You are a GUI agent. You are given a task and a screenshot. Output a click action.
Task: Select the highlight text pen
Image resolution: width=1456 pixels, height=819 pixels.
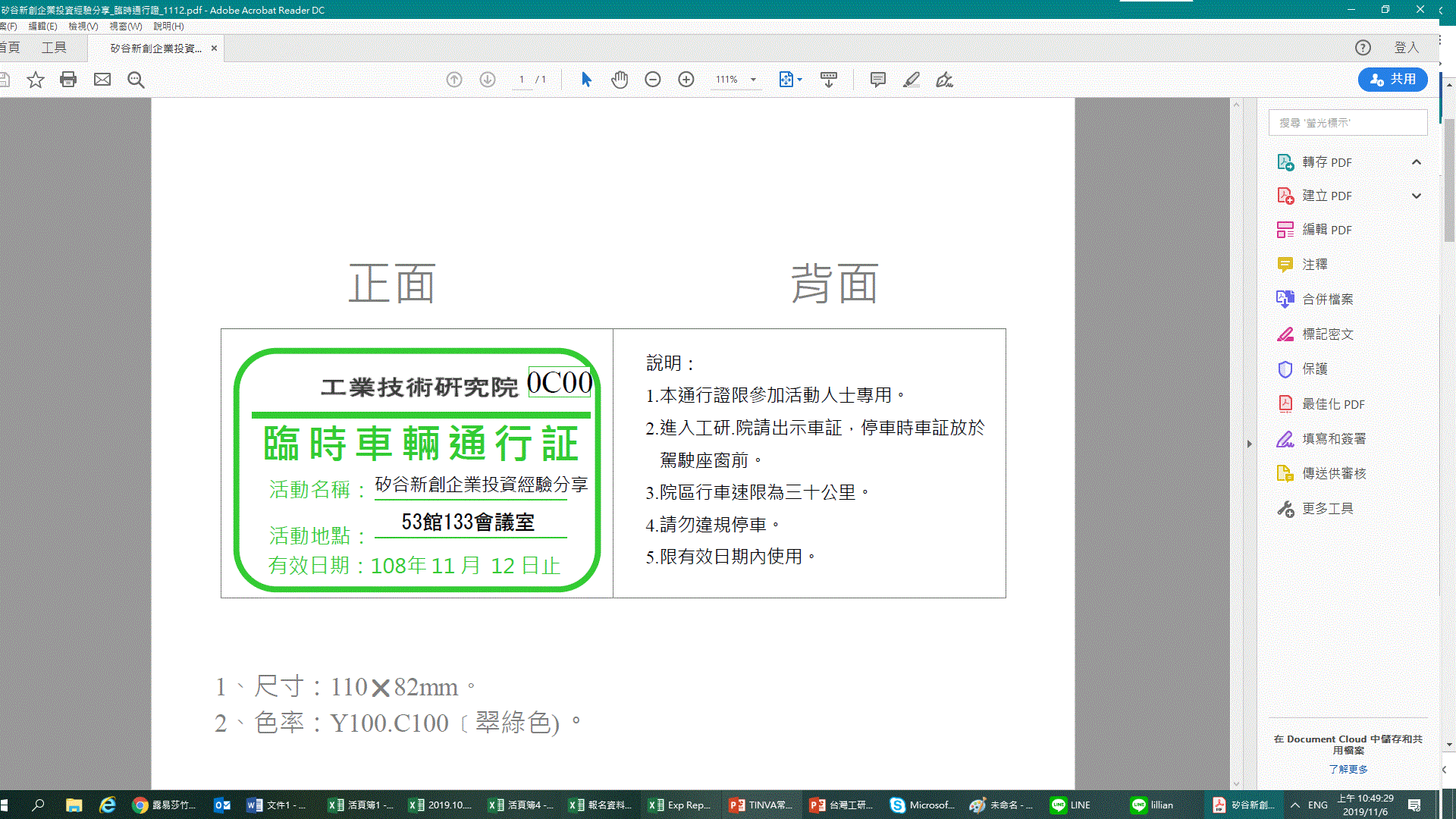(x=912, y=80)
